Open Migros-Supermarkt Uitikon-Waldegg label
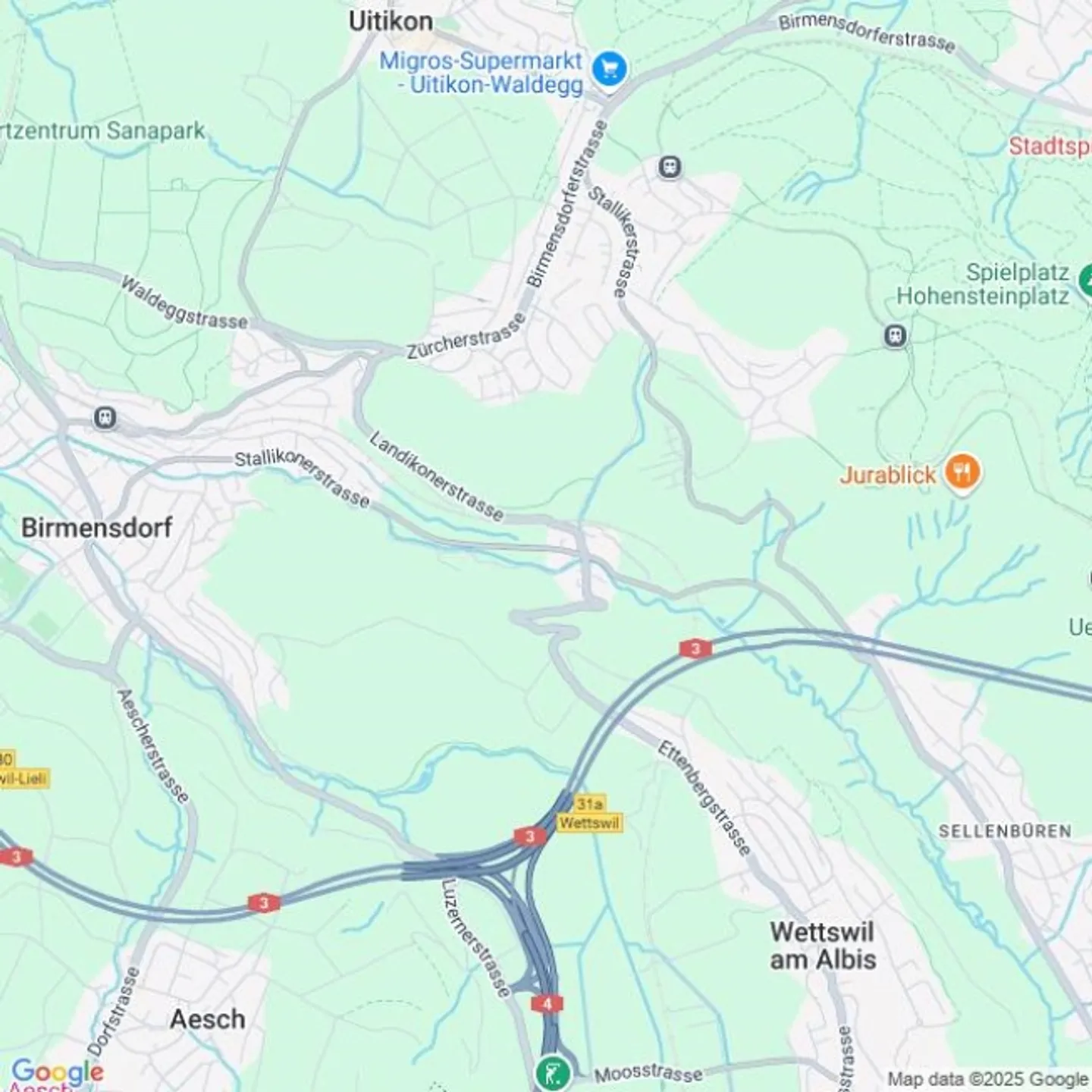This screenshot has height=1092, width=1092. pos(482,73)
